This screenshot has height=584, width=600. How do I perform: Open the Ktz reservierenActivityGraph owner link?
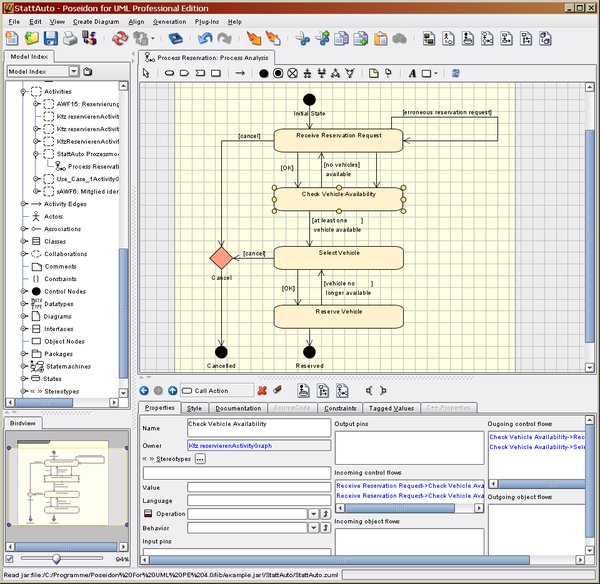(230, 446)
